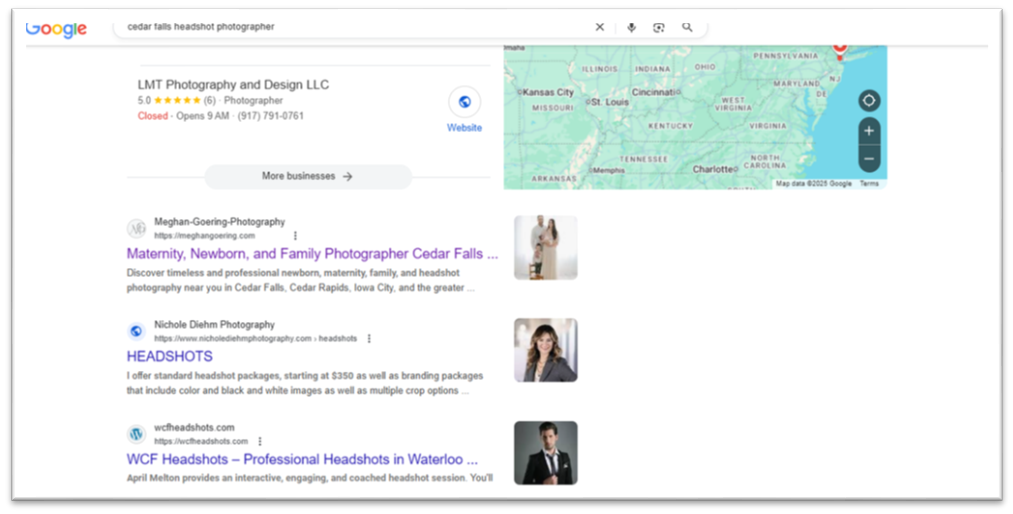Image resolution: width=1013 pixels, height=514 pixels.
Task: Open WCF Headshots Professional Headshots link
Action: point(302,459)
